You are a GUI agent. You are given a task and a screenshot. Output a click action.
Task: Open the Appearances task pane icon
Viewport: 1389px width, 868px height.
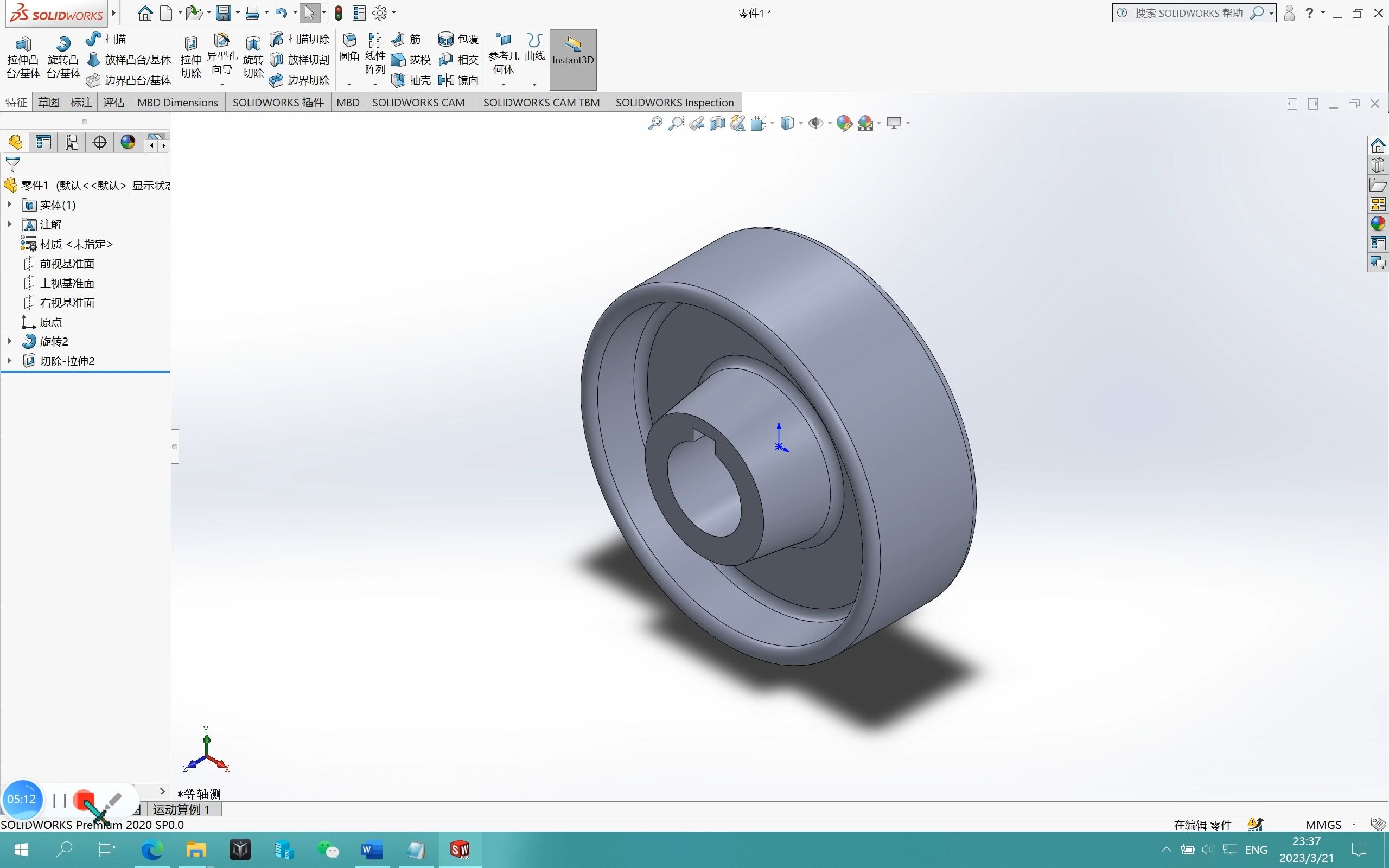point(1378,224)
